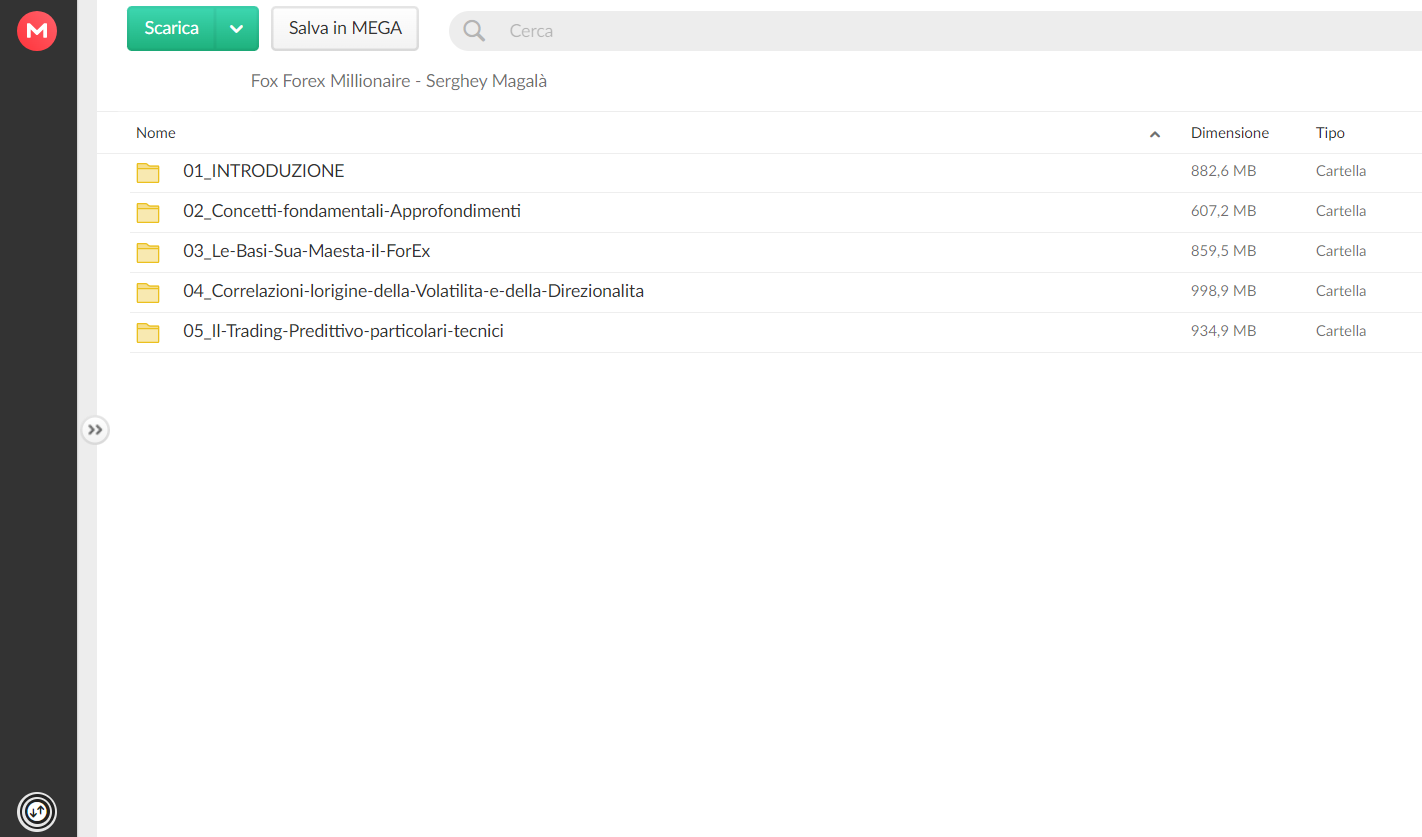Image resolution: width=1422 pixels, height=837 pixels.
Task: Click the MEGA logo icon
Action: (x=37, y=31)
